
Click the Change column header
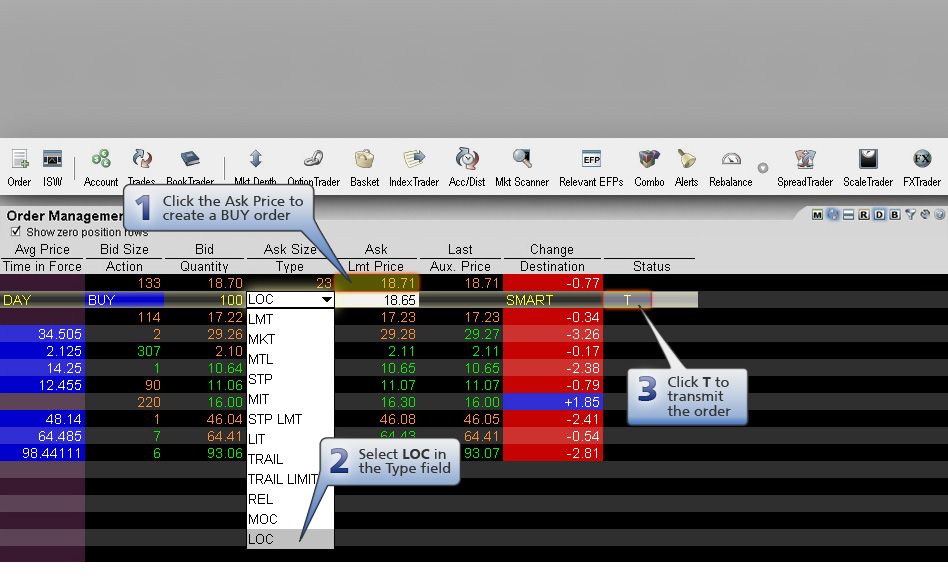click(x=551, y=249)
